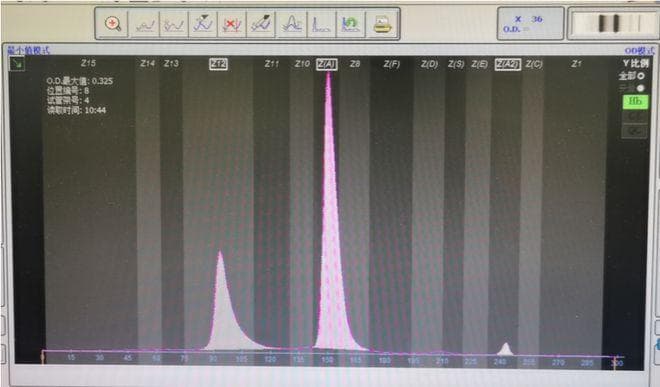
Task: Click the first curve with down-arrow marker icon
Action: tap(203, 24)
